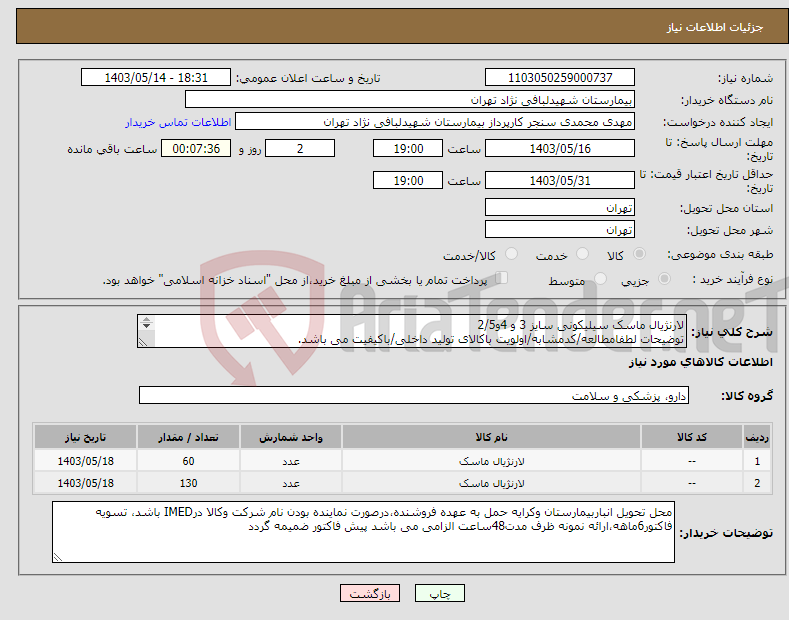Click the بازگشت back button
Screen dimensions: 789x620
point(370,593)
